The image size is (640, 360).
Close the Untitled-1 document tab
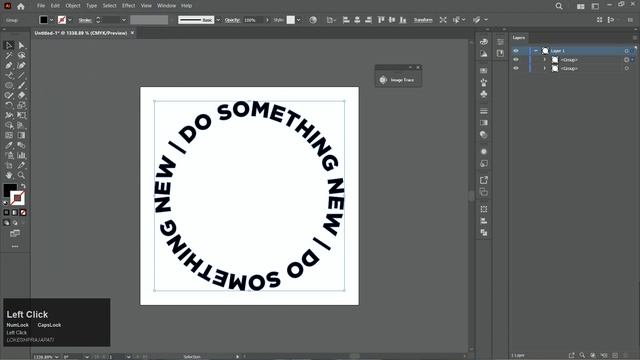[x=132, y=33]
